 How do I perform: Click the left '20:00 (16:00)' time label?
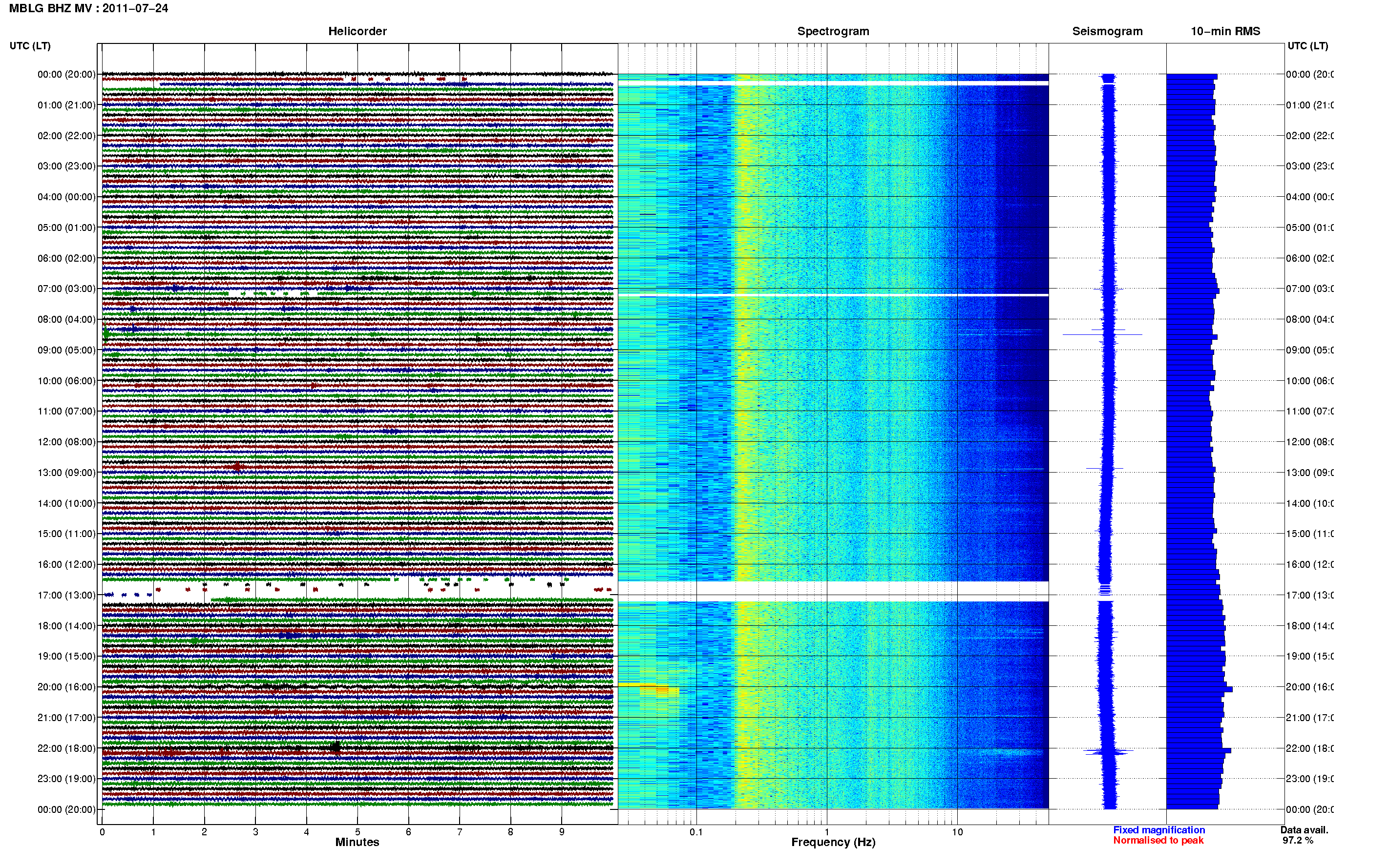click(x=66, y=686)
